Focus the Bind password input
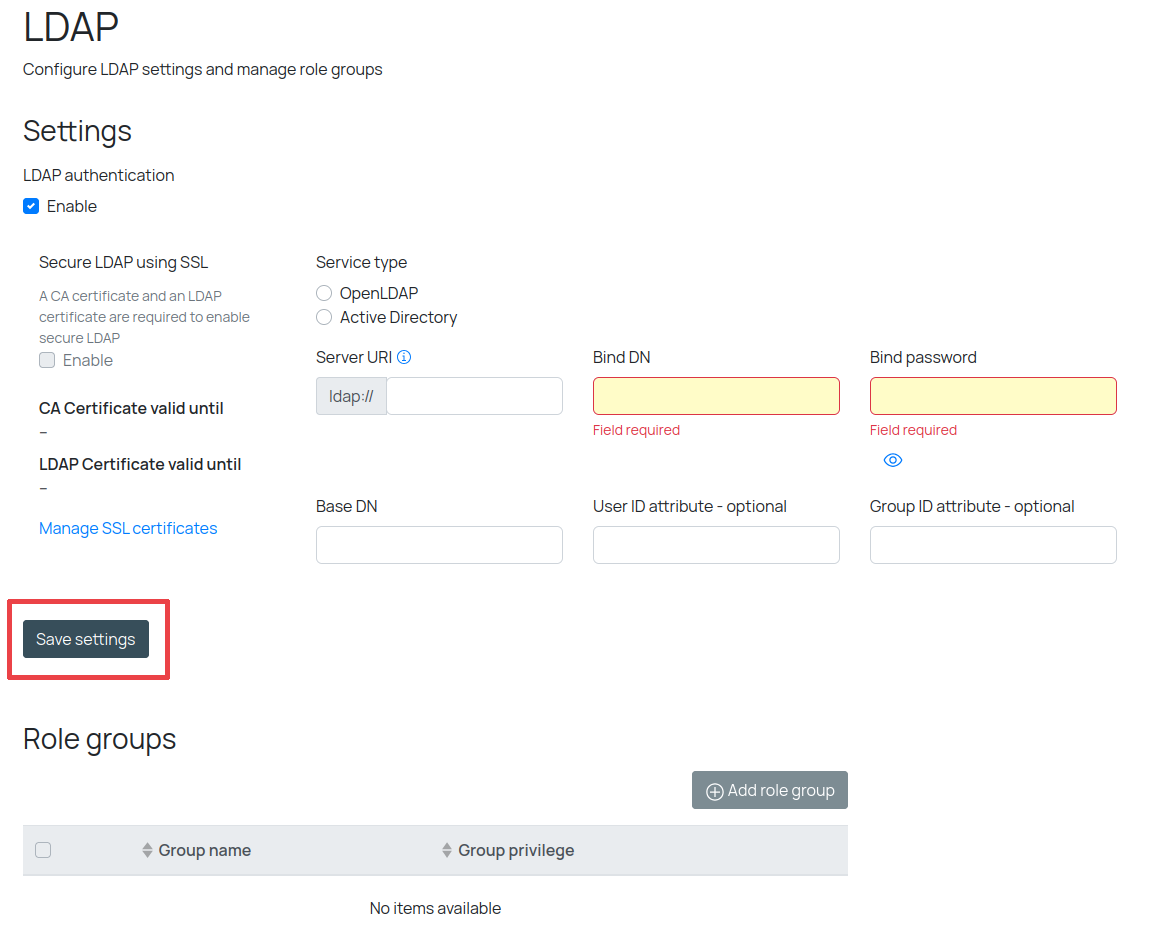Image resolution: width=1169 pixels, height=926 pixels. click(x=993, y=396)
